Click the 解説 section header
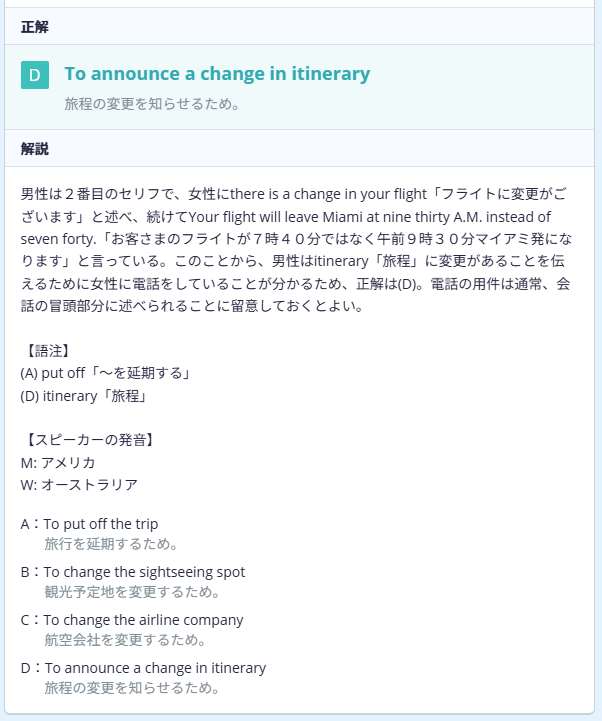 pyautogui.click(x=35, y=149)
